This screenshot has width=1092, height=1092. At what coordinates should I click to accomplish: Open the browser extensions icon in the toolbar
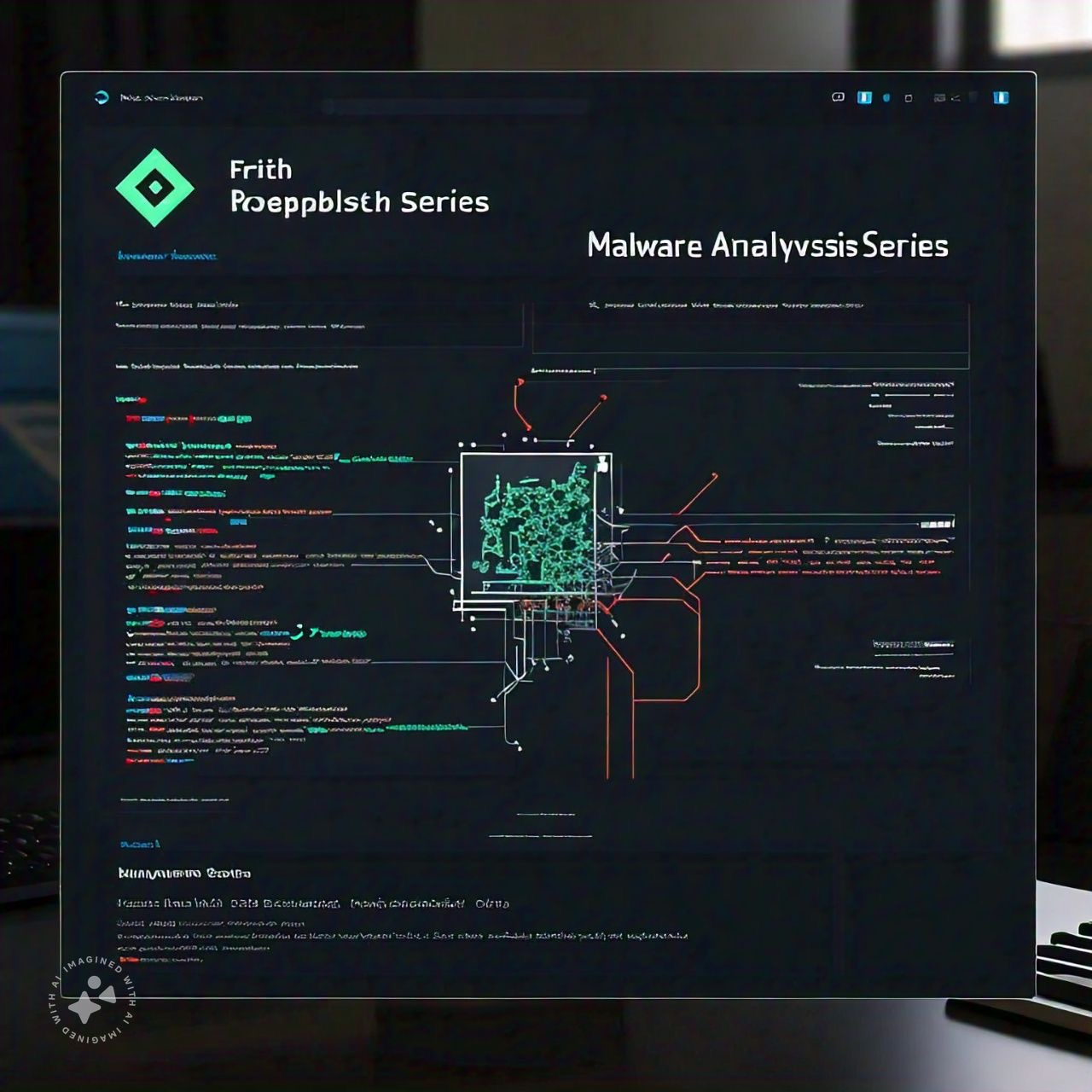click(938, 97)
